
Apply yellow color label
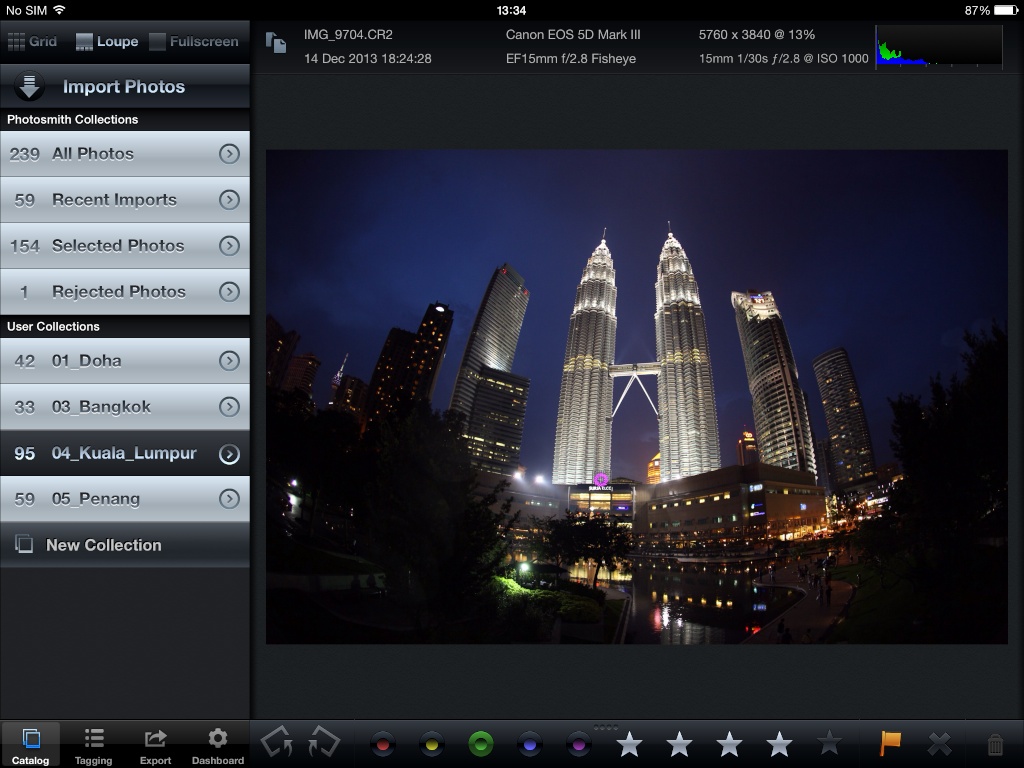(x=432, y=744)
